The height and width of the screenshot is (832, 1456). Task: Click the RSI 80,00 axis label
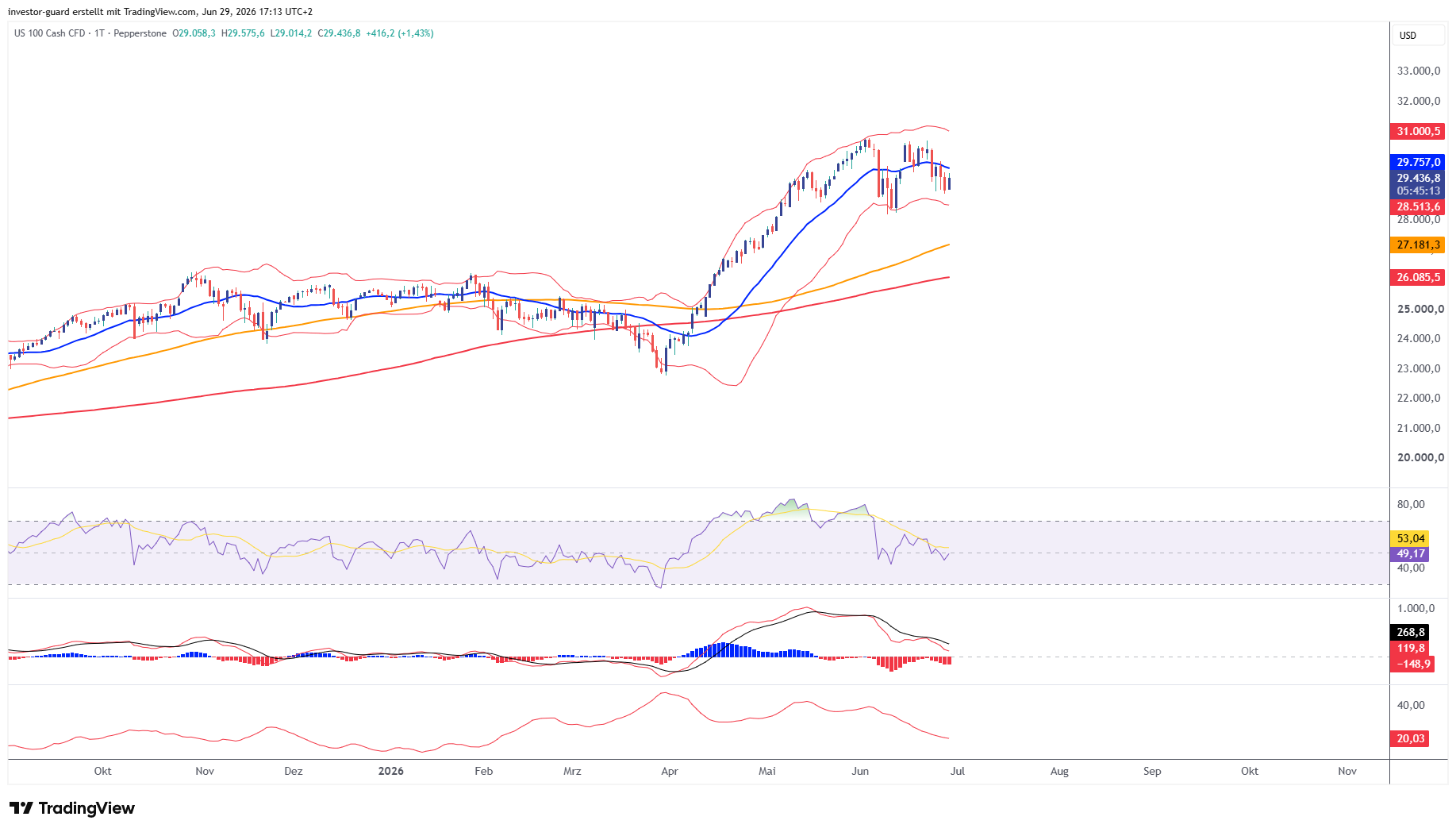(1411, 504)
